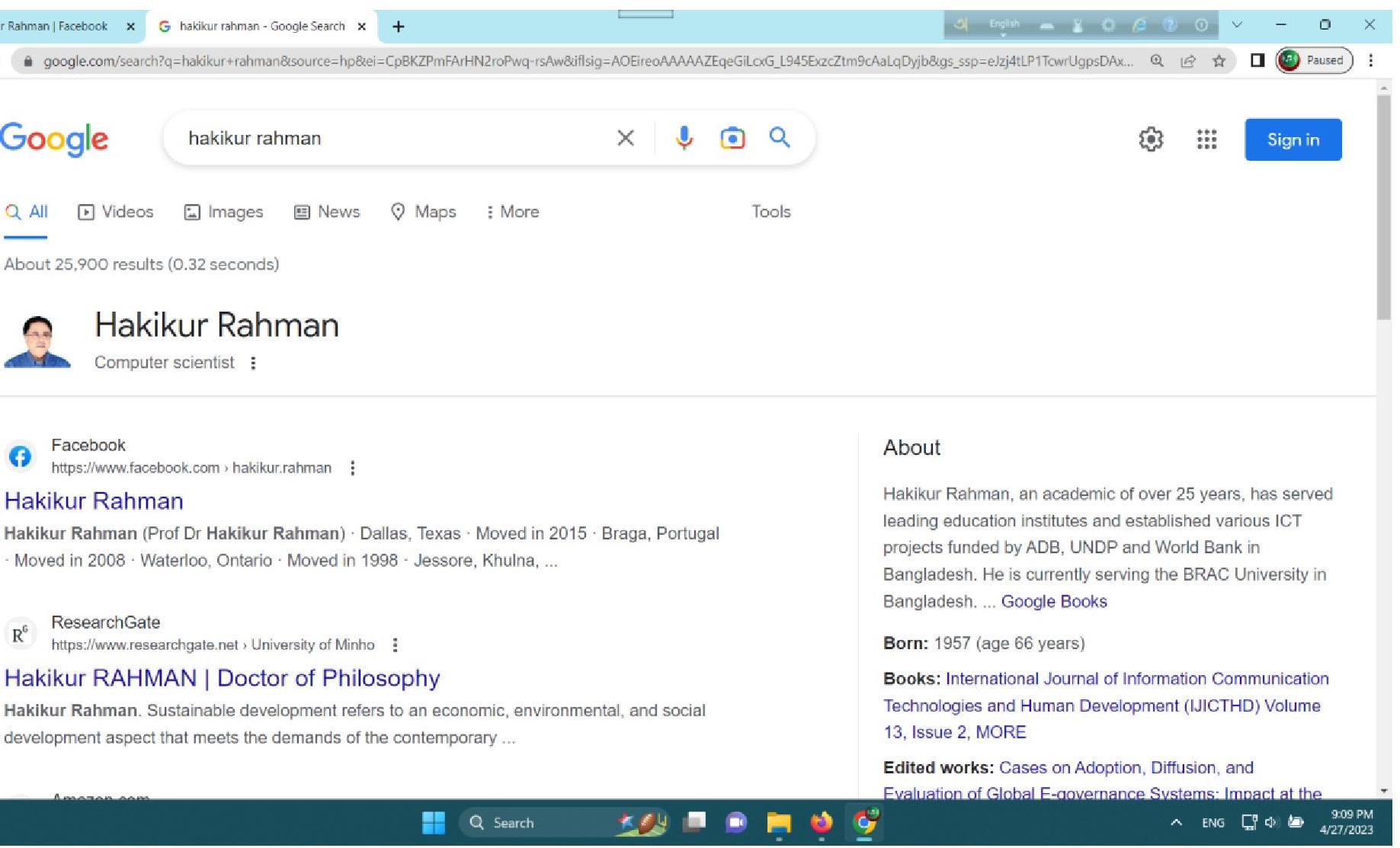
Task: Click the ResearchGate favicon in results
Action: [20, 634]
